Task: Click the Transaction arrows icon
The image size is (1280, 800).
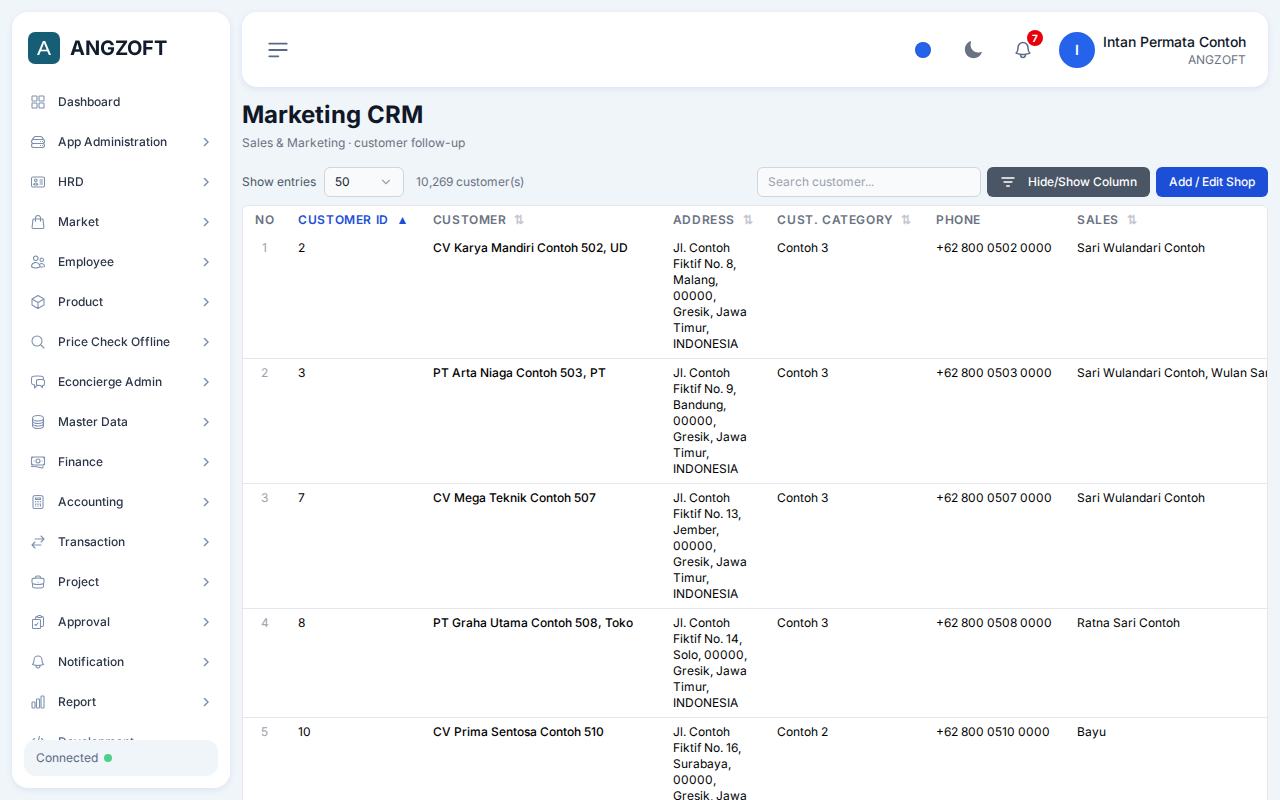Action: (x=38, y=542)
